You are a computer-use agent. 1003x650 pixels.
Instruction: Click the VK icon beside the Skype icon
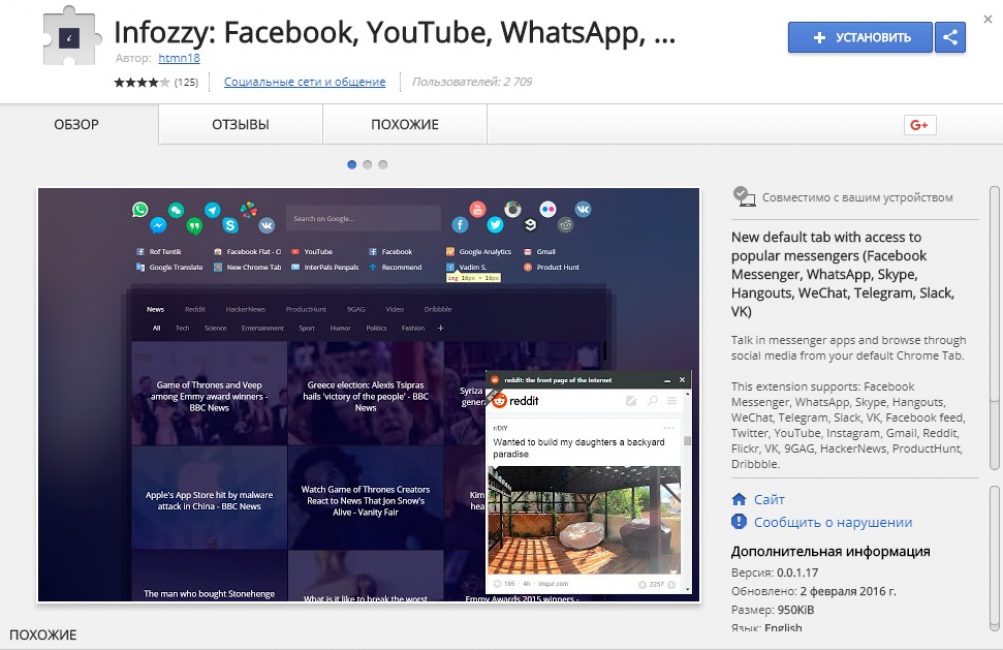tap(267, 225)
